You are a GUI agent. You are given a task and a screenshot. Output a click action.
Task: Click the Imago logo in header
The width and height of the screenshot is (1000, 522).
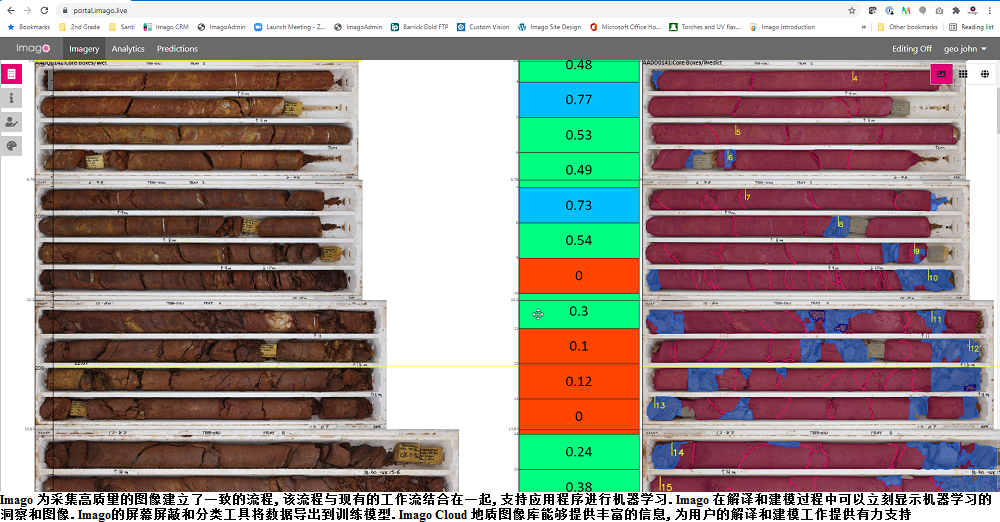34,48
